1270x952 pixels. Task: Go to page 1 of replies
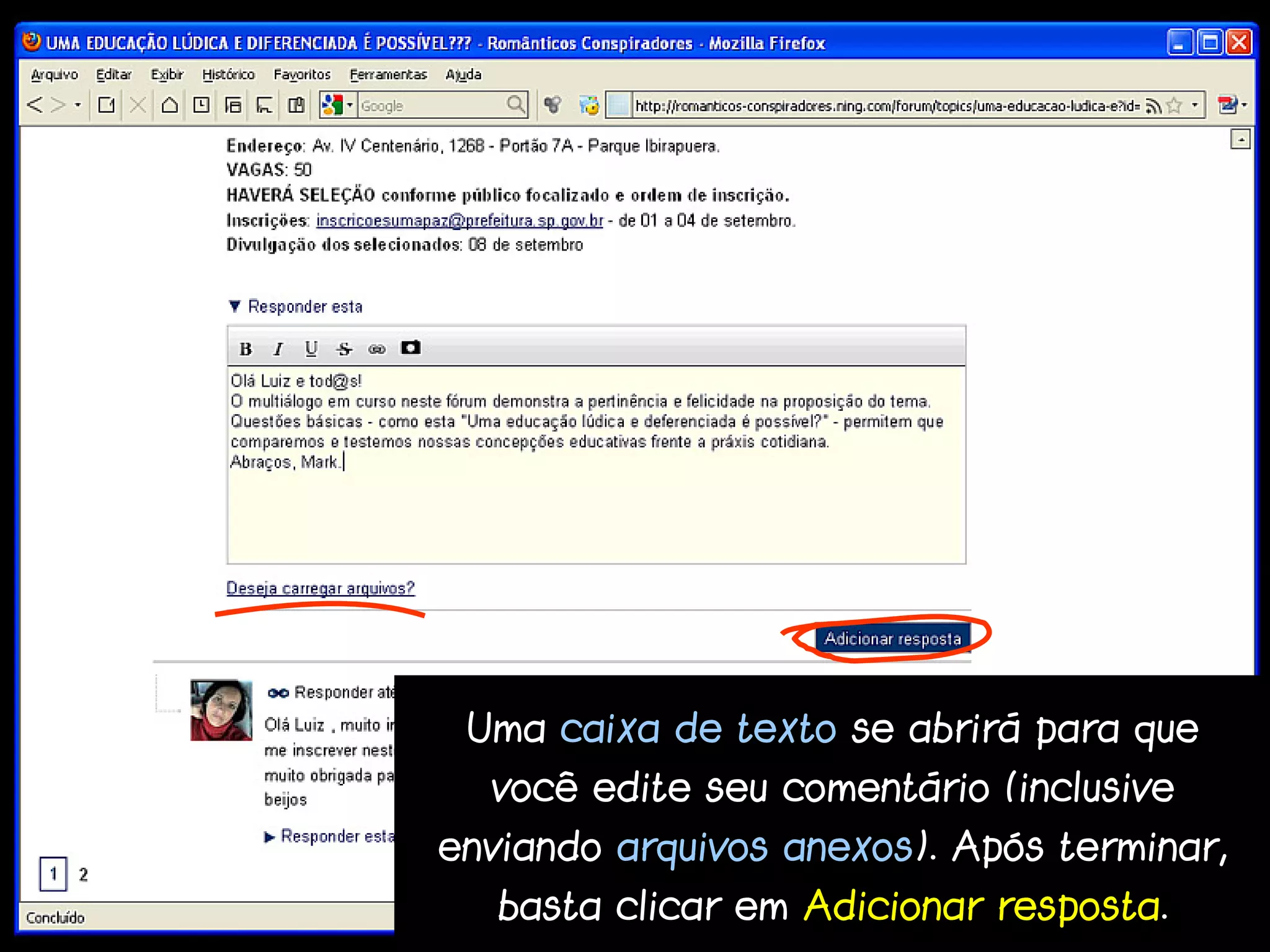pyautogui.click(x=53, y=874)
